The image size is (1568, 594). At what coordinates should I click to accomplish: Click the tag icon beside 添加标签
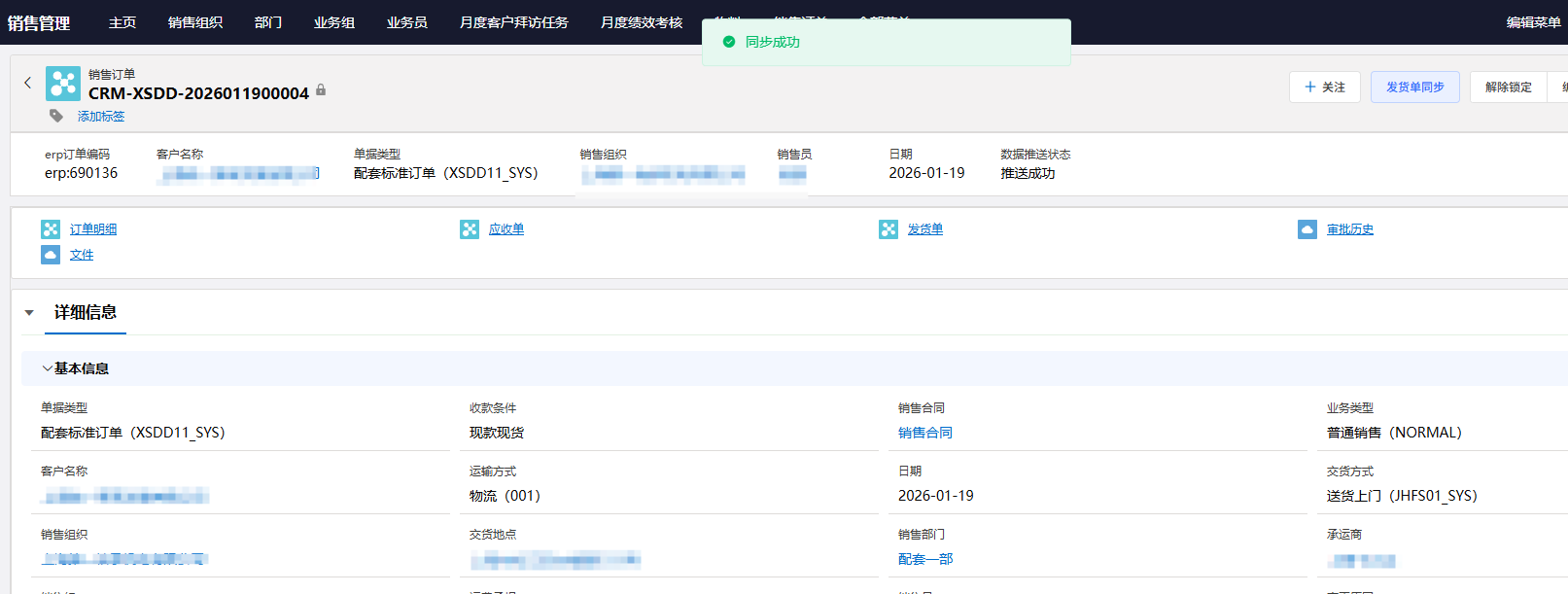56,116
